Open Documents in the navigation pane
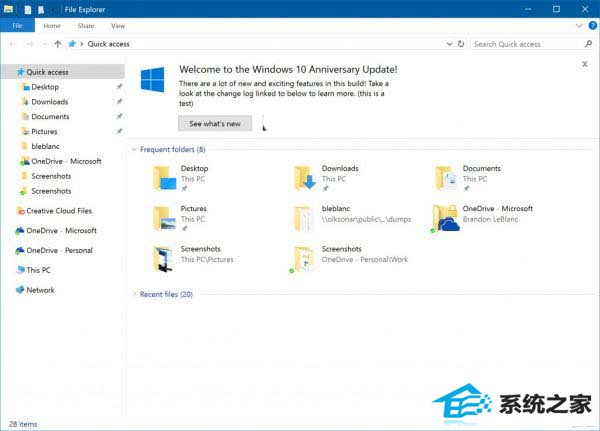 50,116
